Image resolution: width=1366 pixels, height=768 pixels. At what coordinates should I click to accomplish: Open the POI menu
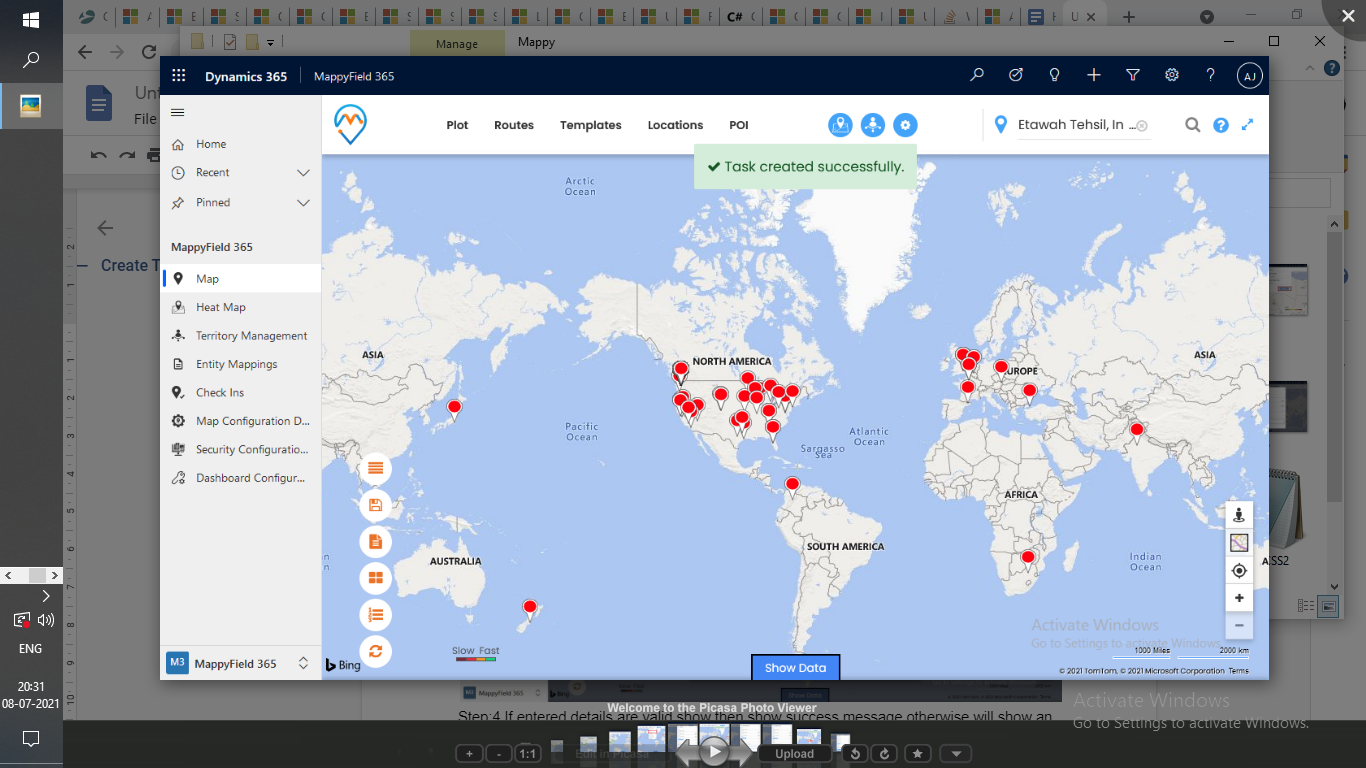739,125
